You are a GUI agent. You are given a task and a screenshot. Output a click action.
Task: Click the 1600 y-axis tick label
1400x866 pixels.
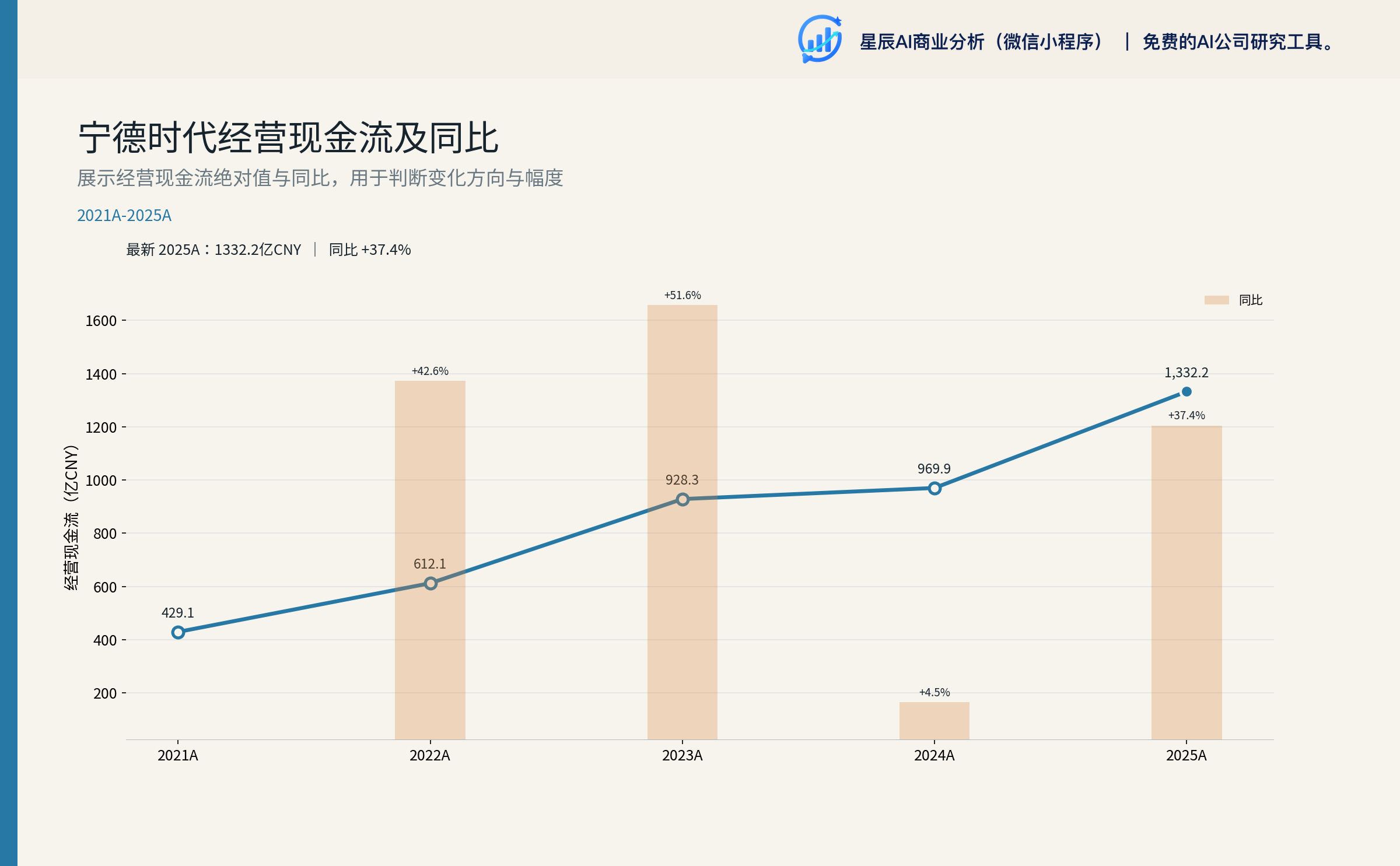coord(101,321)
